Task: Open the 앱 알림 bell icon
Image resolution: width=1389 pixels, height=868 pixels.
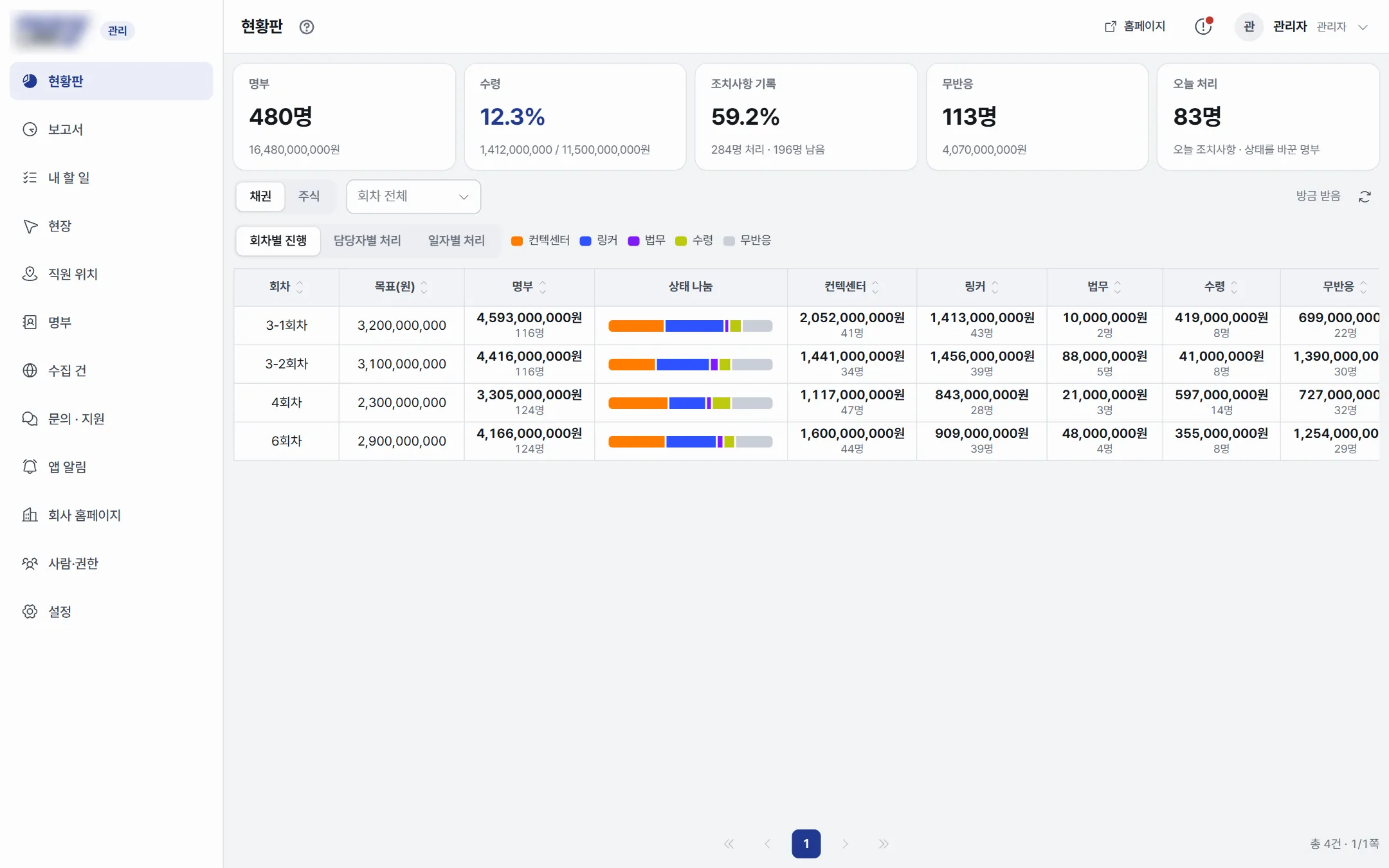Action: pyautogui.click(x=30, y=467)
